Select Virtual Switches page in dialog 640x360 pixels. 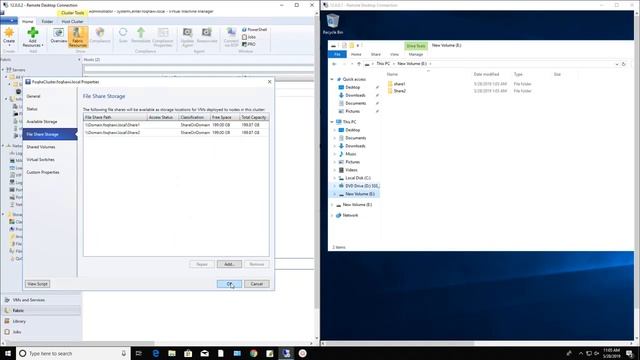coord(50,160)
